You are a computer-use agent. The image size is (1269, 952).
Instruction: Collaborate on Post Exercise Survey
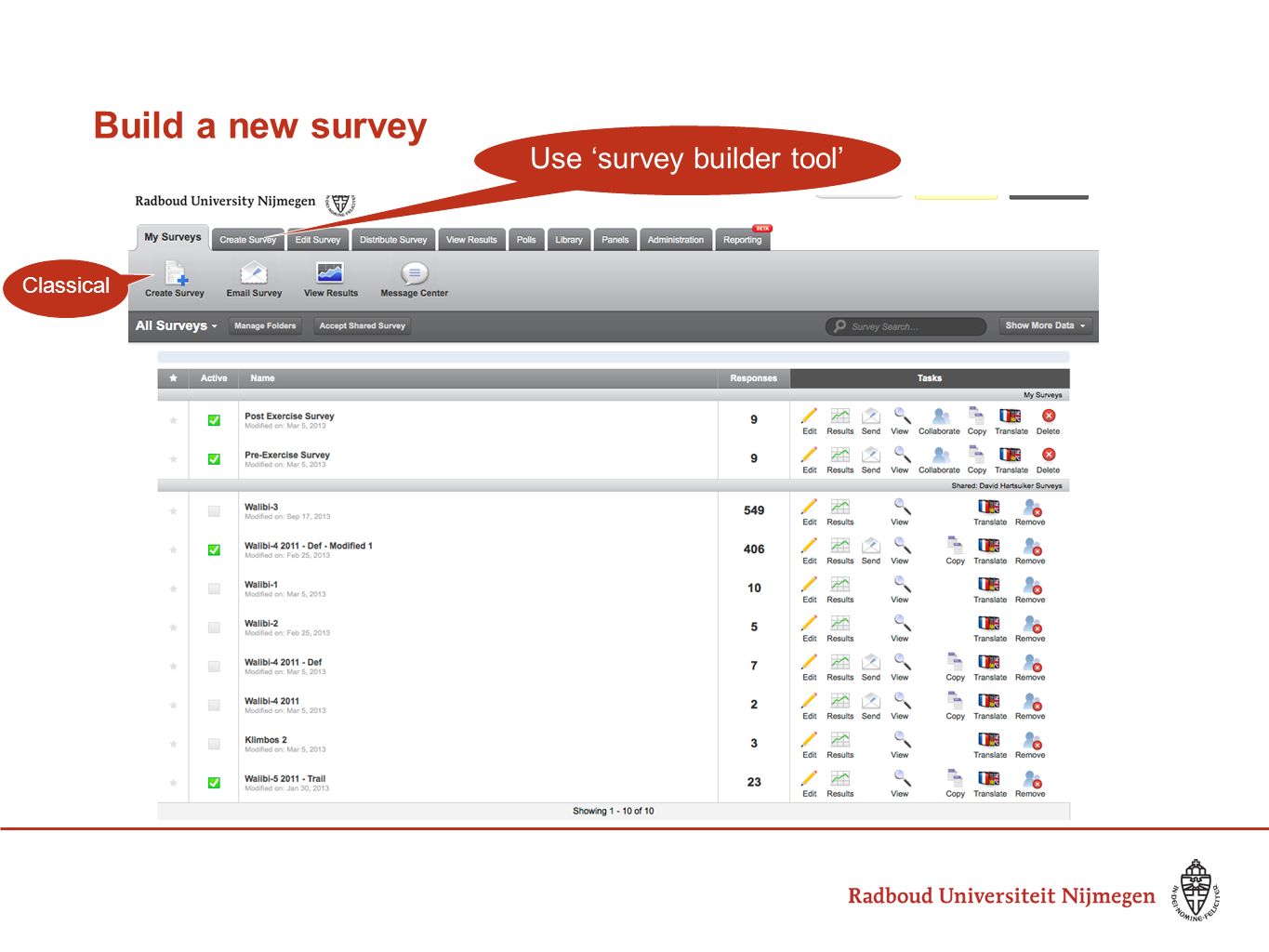(x=940, y=416)
